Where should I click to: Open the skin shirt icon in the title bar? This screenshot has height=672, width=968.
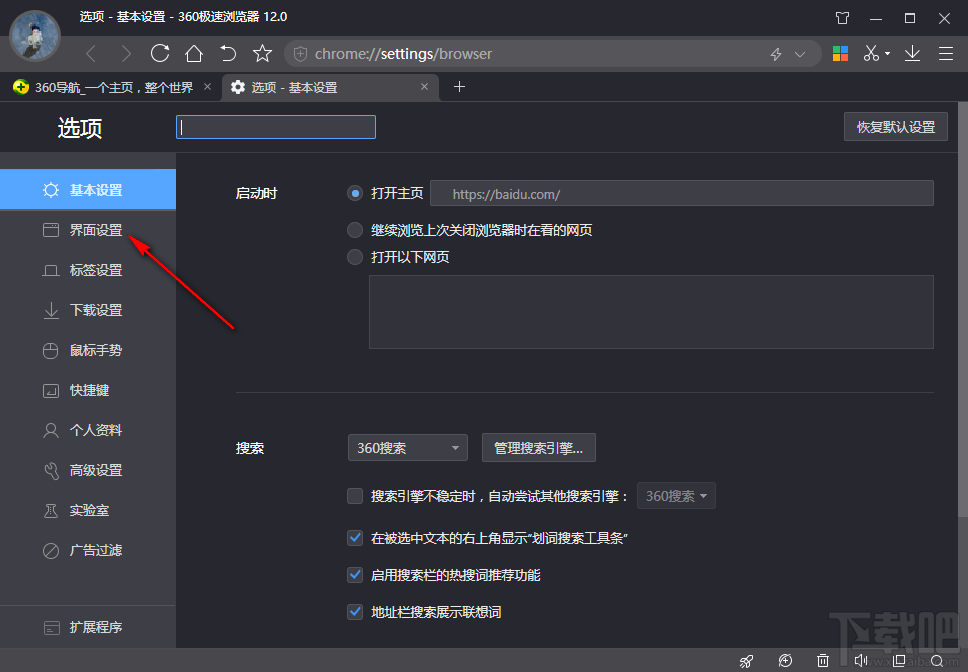(x=843, y=18)
